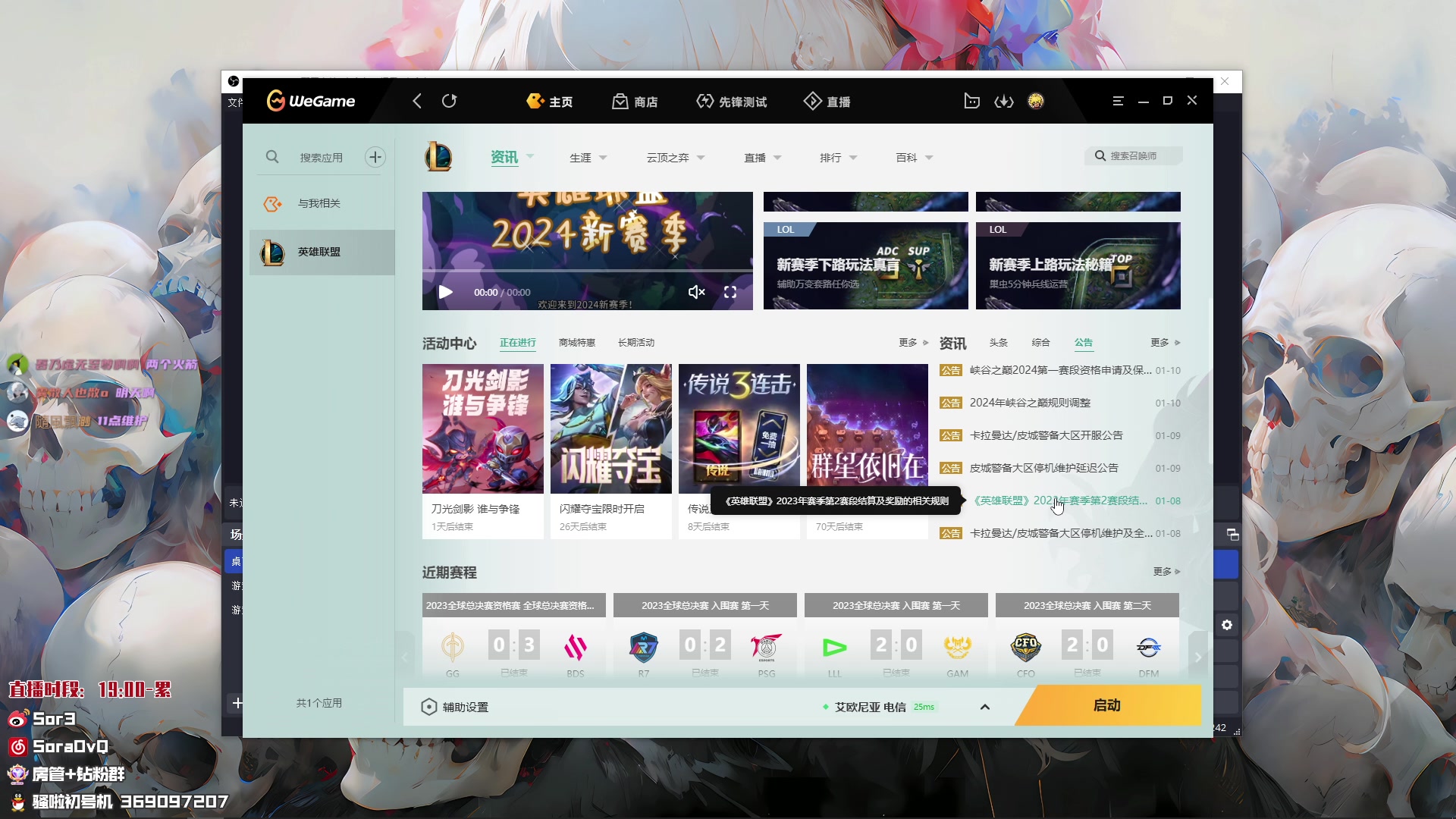Open 闪耀夺宝限时开启 activity card
Viewport: 1456px width, 819px height.
coord(611,451)
